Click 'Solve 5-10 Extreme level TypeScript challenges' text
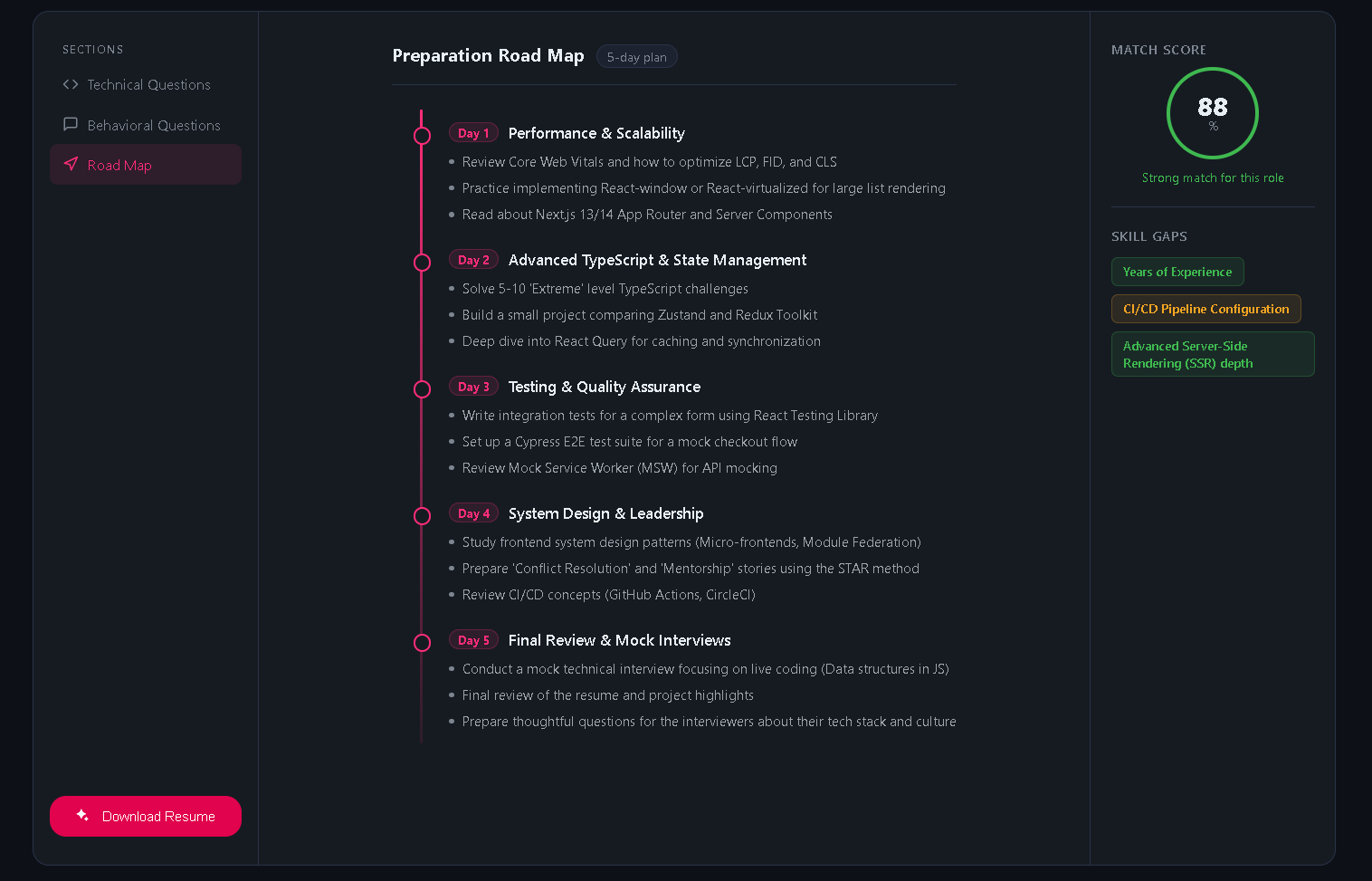 605,289
